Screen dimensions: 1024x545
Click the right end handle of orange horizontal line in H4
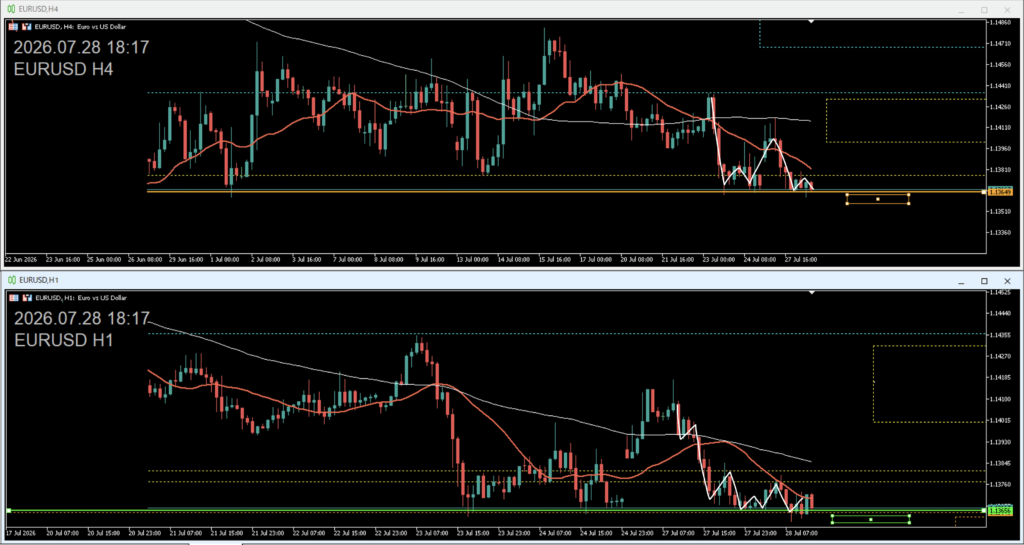(x=984, y=192)
